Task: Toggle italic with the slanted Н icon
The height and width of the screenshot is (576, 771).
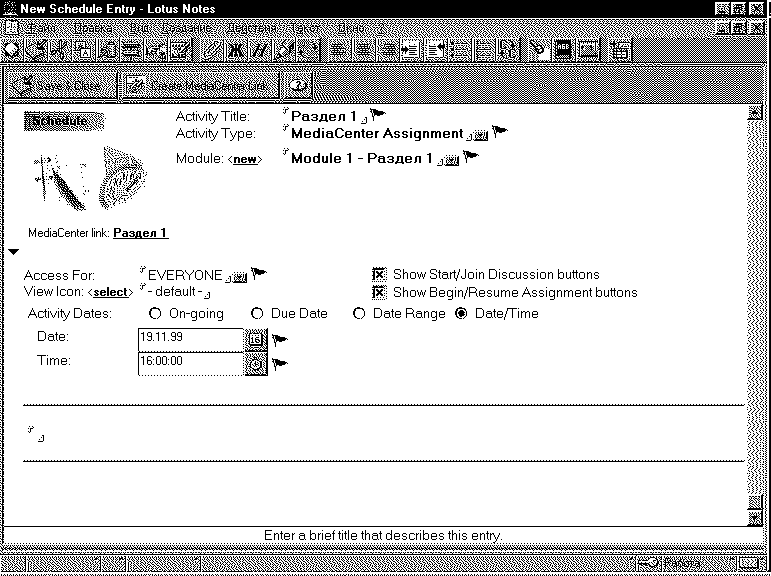Action: [259, 51]
